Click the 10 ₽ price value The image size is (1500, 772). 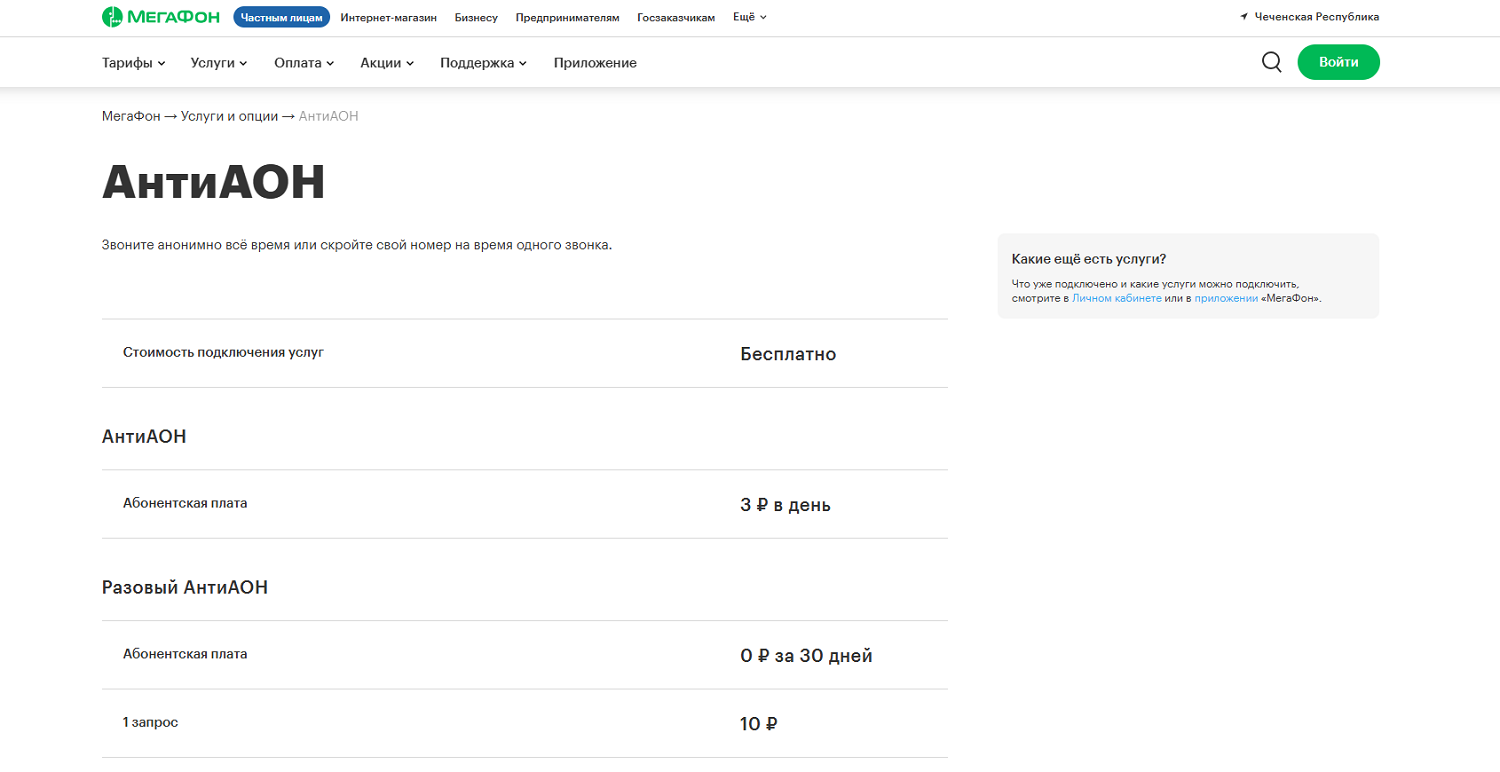pos(759,723)
